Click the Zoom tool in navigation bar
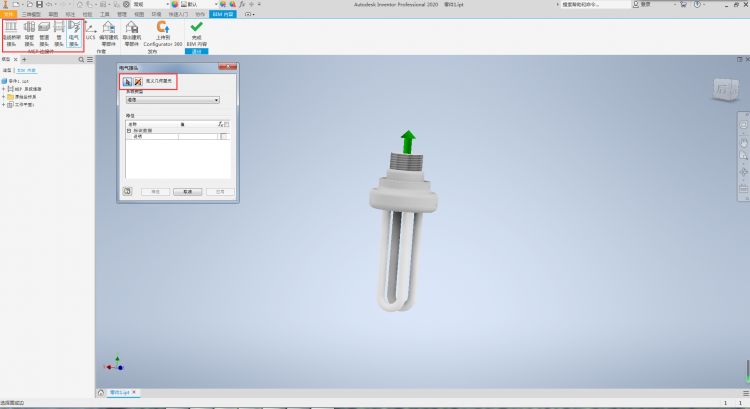This screenshot has width=750, height=409. tap(744, 155)
